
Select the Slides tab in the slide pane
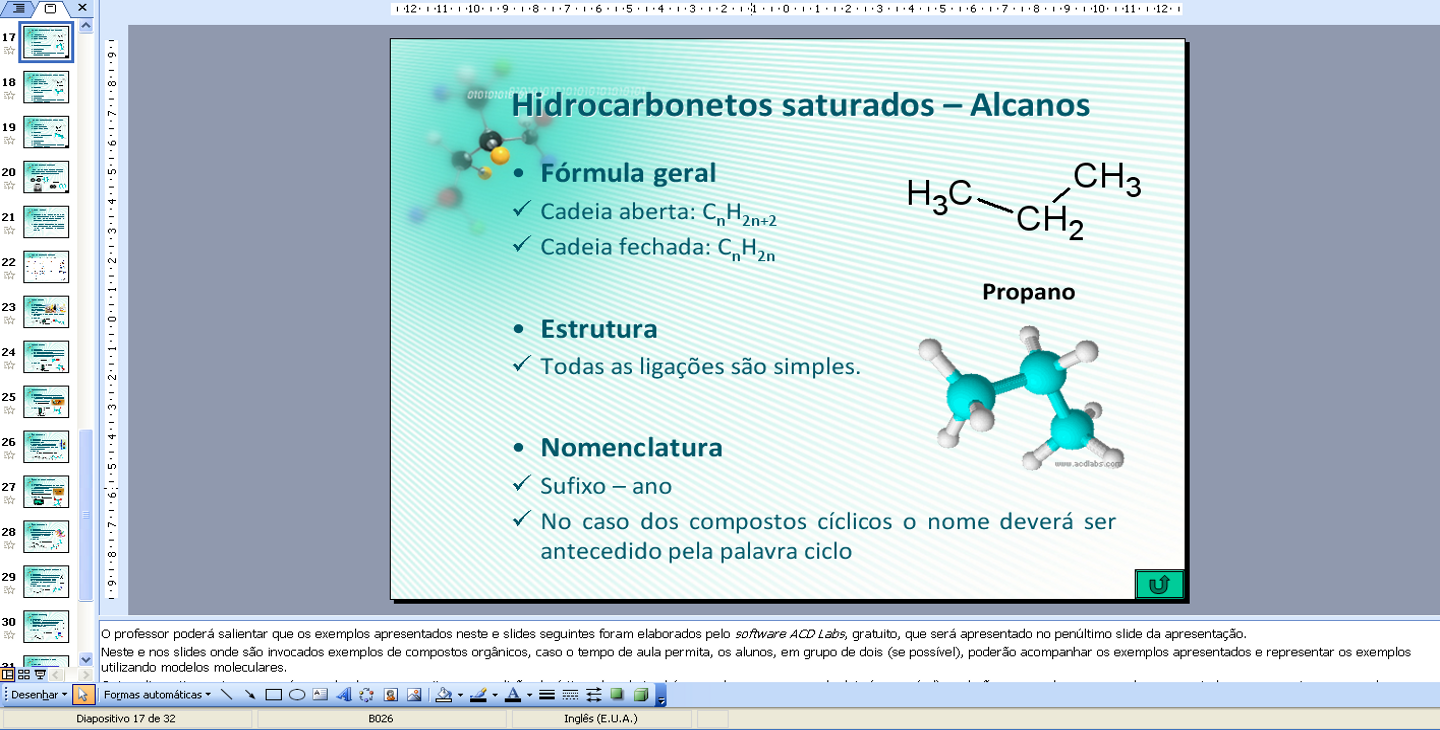click(51, 8)
